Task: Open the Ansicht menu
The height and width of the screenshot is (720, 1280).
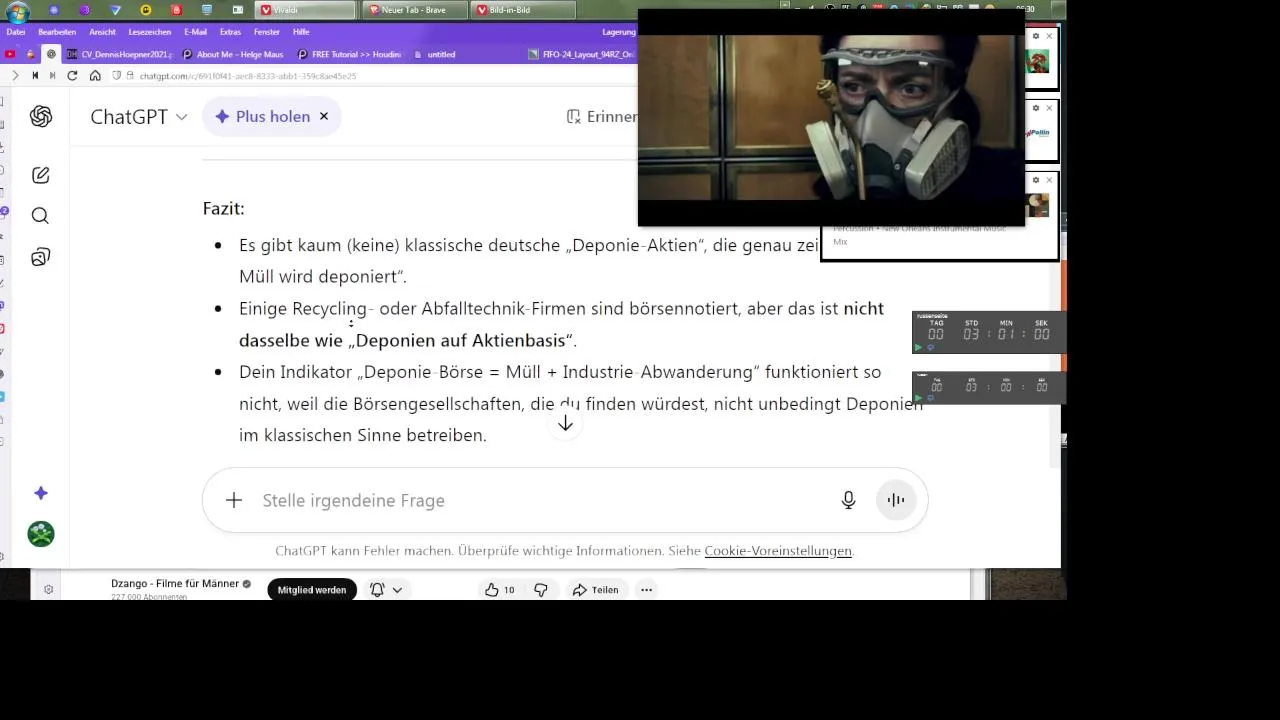Action: (x=102, y=32)
